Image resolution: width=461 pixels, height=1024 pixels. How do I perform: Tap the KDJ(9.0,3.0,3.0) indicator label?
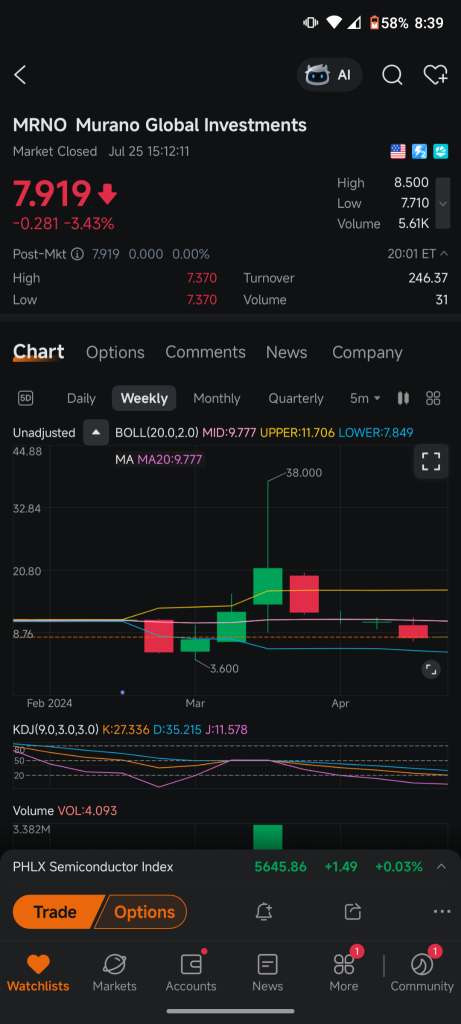tap(56, 729)
